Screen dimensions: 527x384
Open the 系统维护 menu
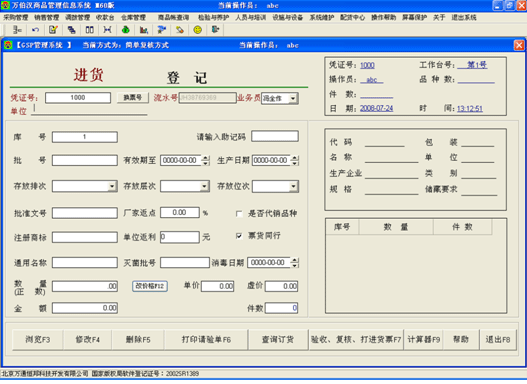click(x=322, y=17)
